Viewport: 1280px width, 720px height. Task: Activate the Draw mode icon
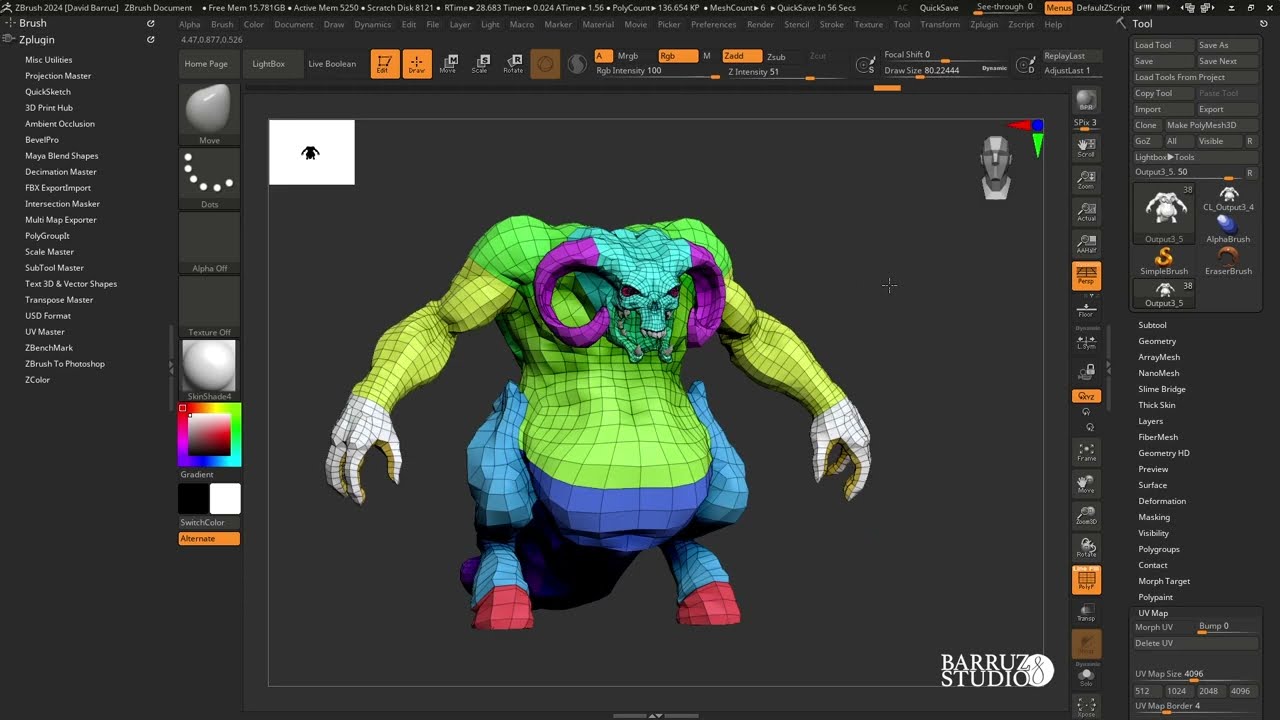[417, 64]
